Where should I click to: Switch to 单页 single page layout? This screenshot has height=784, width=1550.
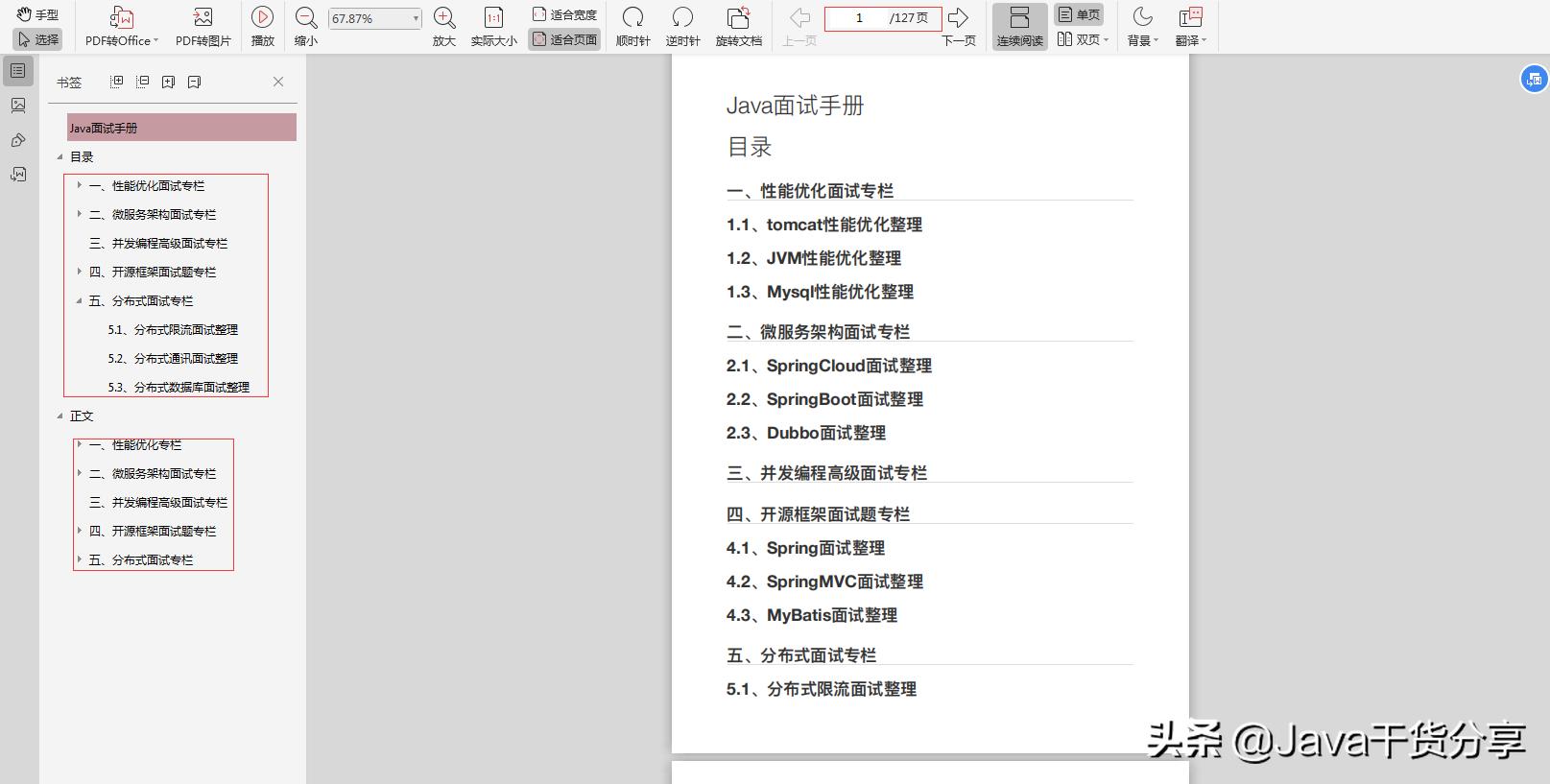[x=1079, y=14]
